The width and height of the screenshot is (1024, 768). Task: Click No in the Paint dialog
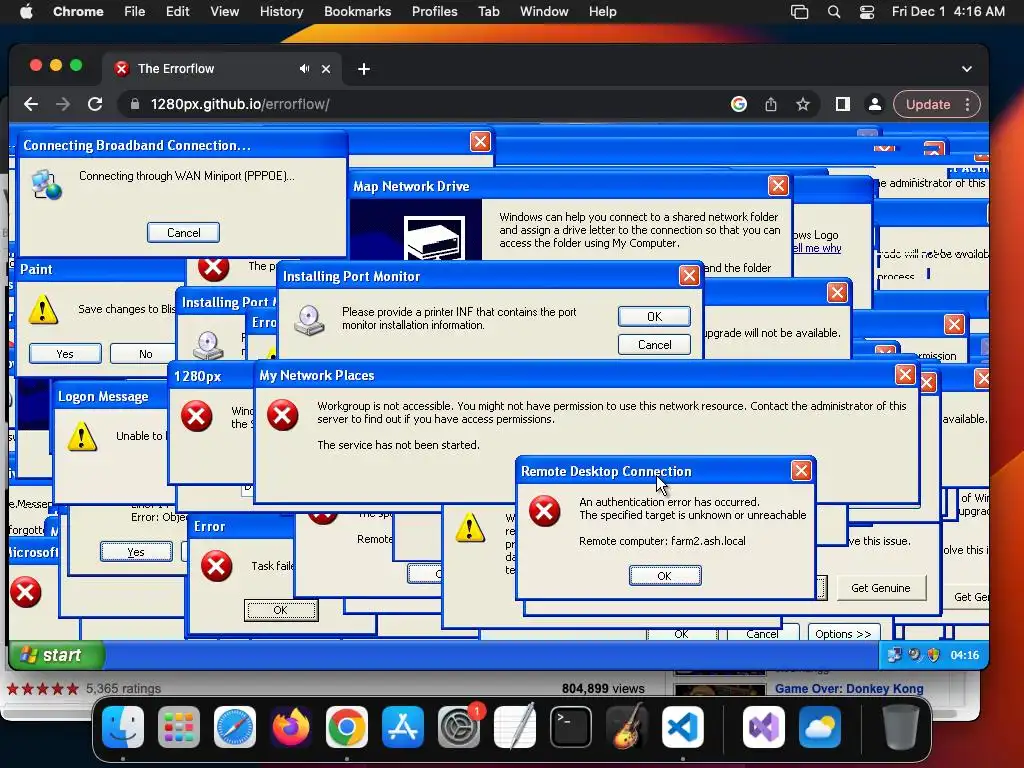pyautogui.click(x=145, y=354)
